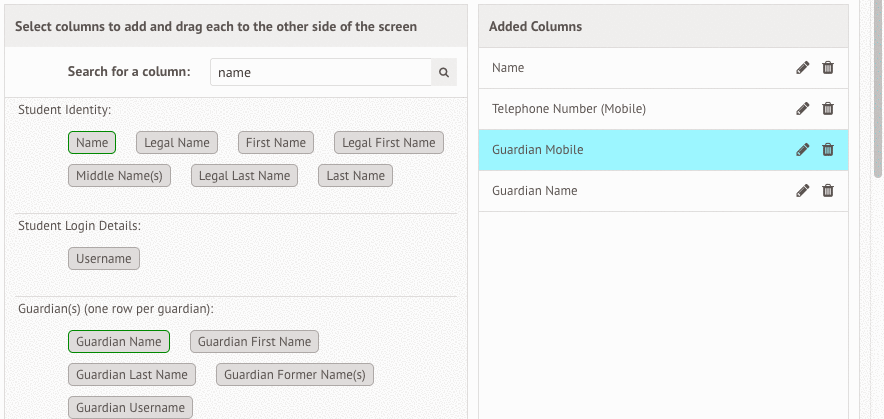
Task: Choose the First Name column chip
Action: point(276,143)
